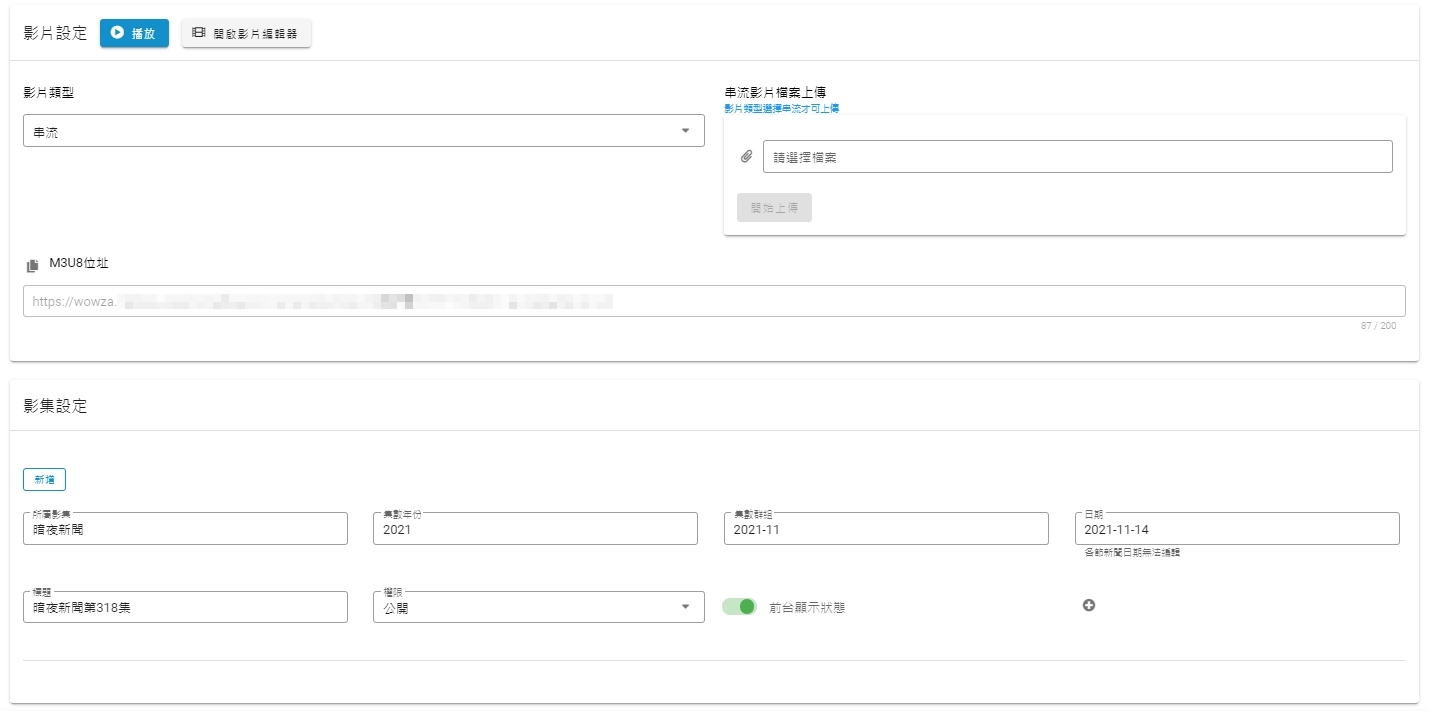The height and width of the screenshot is (711, 1429).
Task: Focus the 標題 field with 暗夜新聞第318集
Action: point(185,607)
